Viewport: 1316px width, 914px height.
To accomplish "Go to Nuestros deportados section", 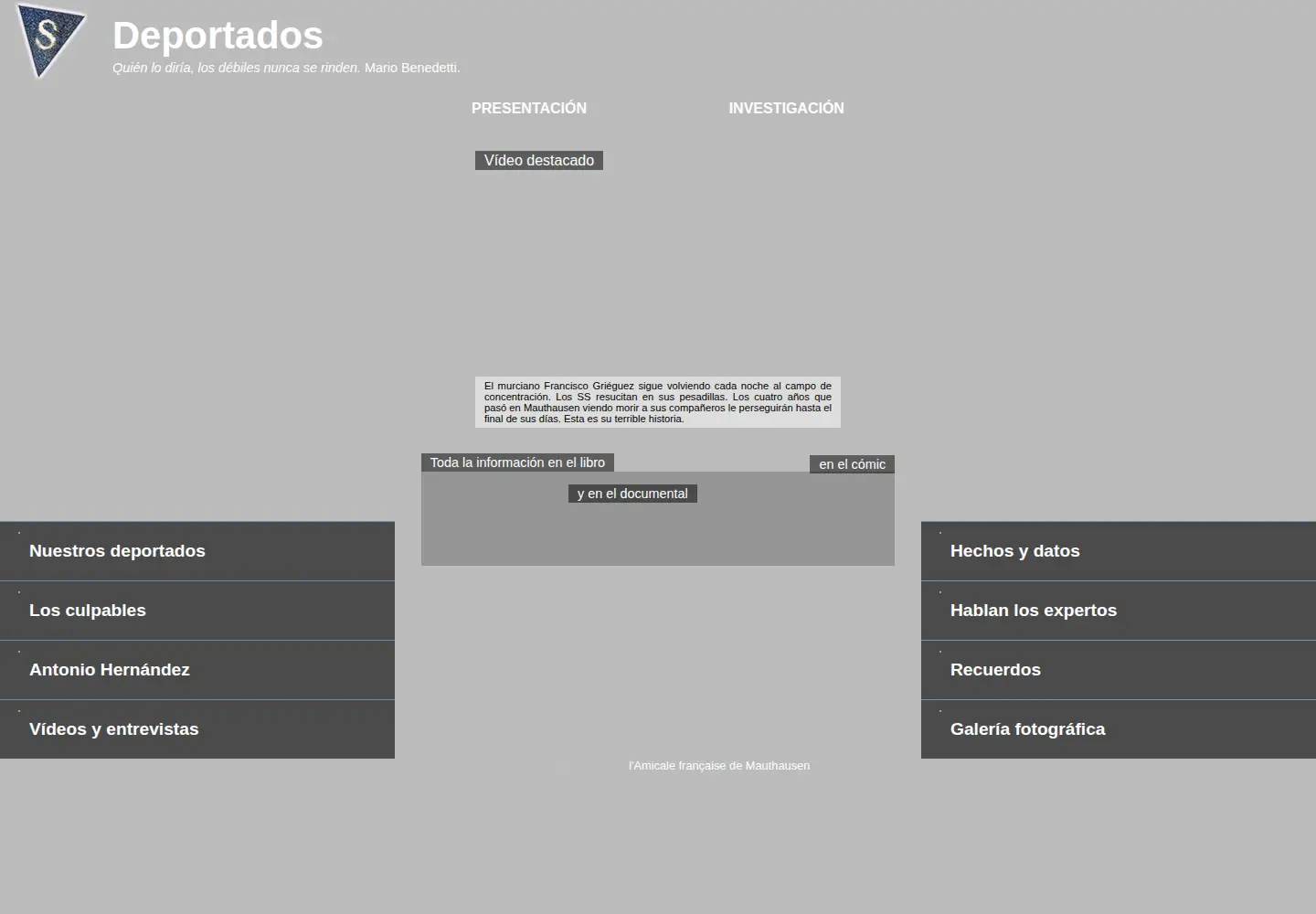I will click(x=197, y=551).
